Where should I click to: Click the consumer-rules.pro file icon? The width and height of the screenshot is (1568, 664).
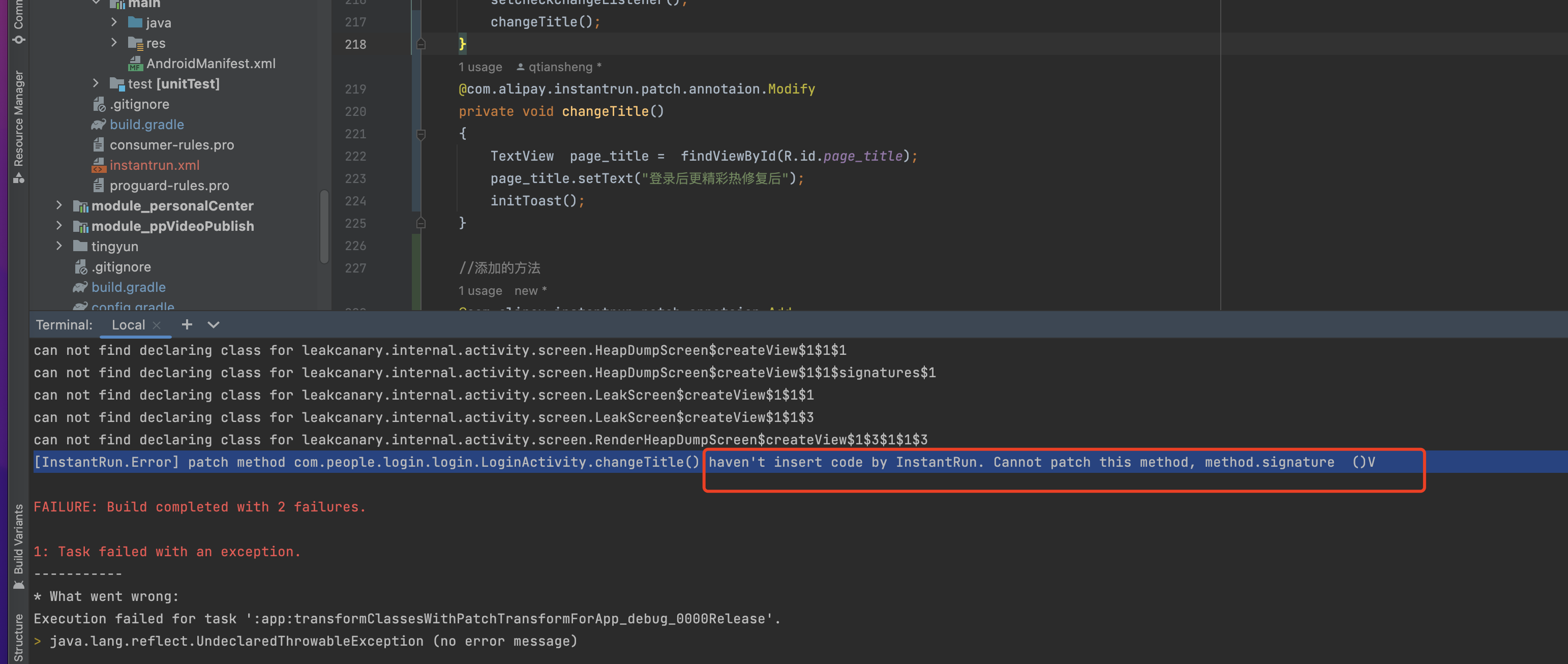(99, 145)
